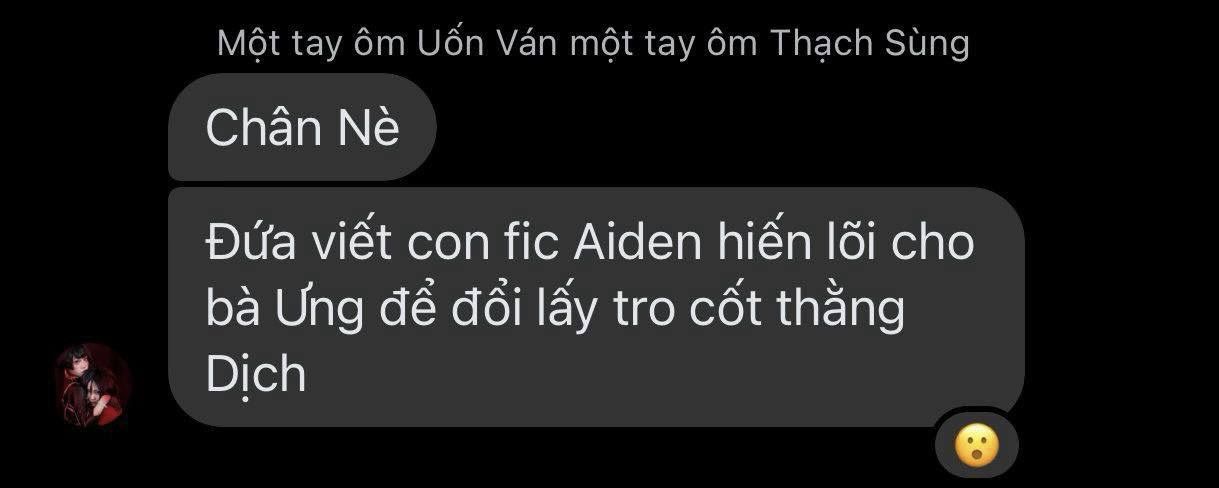Open sender name "Một tay ôm Uốn Ván" label
This screenshot has height=488, width=1219.
[593, 44]
